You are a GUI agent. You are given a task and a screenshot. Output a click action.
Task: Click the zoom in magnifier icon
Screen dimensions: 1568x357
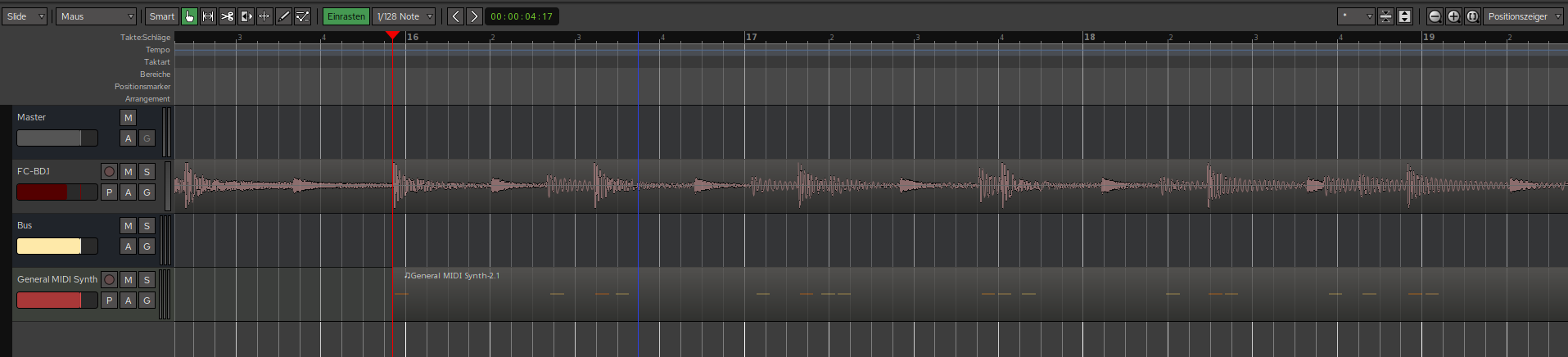coord(1453,16)
